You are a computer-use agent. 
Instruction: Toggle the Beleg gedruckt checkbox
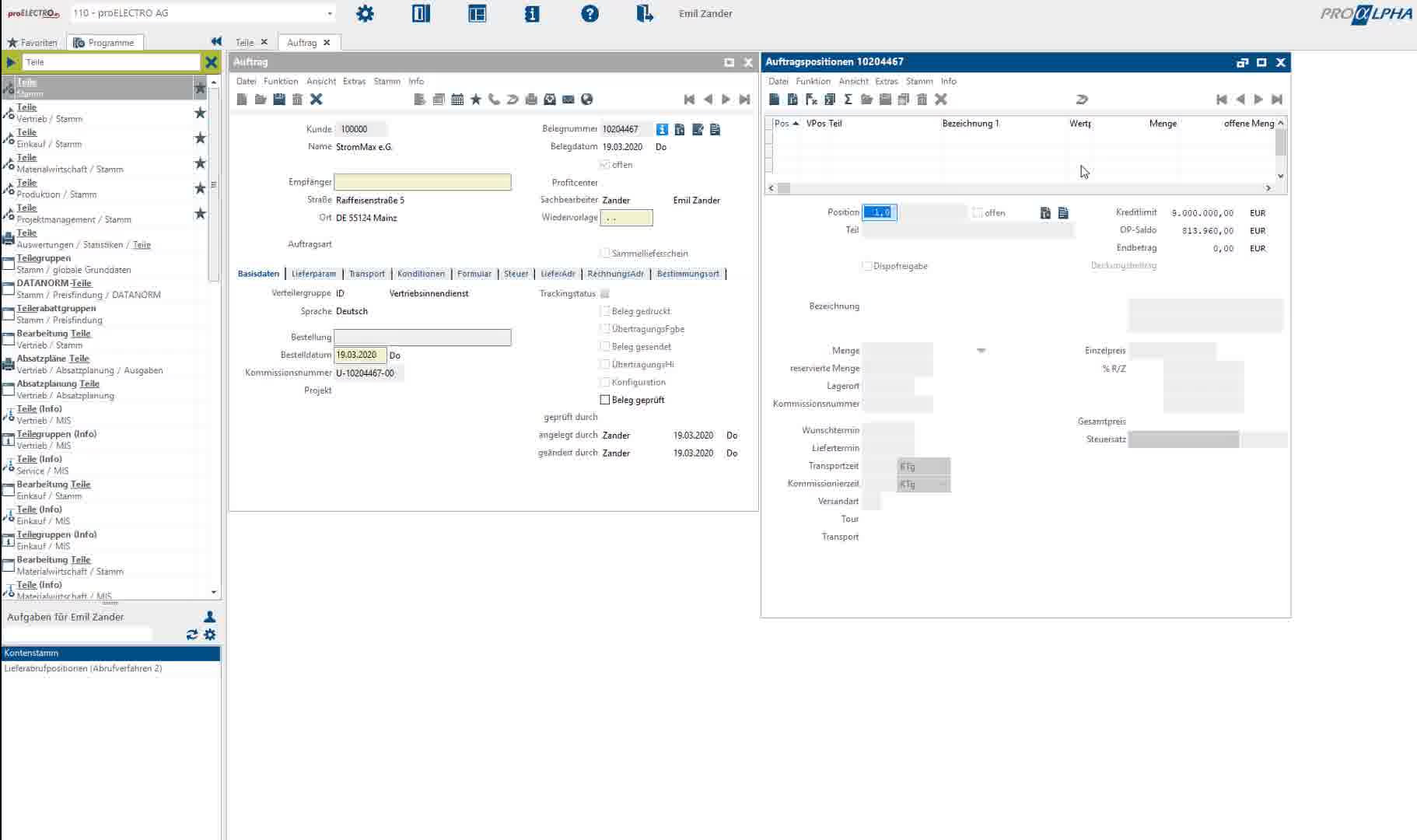coord(605,310)
